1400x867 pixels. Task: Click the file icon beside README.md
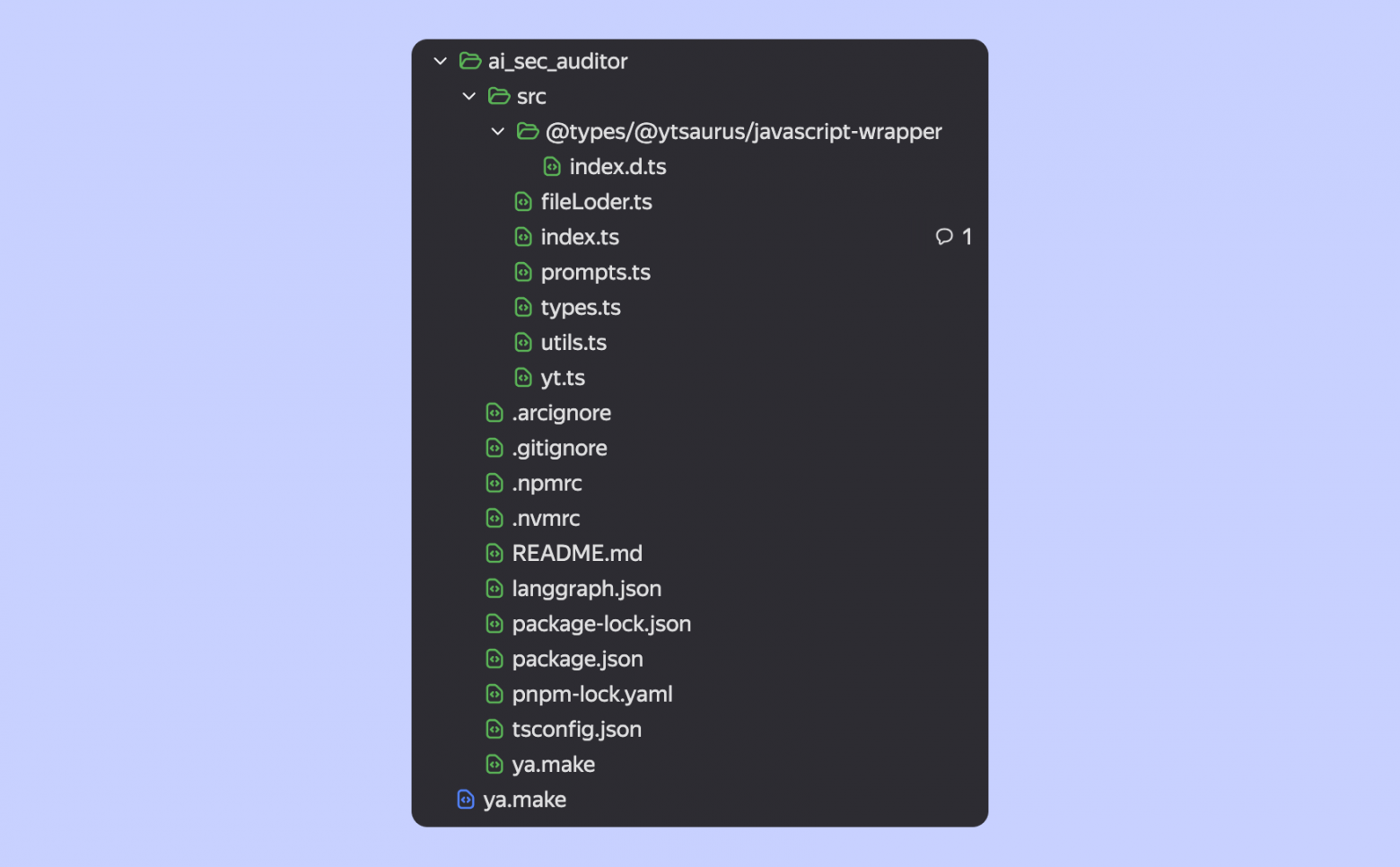click(x=494, y=554)
